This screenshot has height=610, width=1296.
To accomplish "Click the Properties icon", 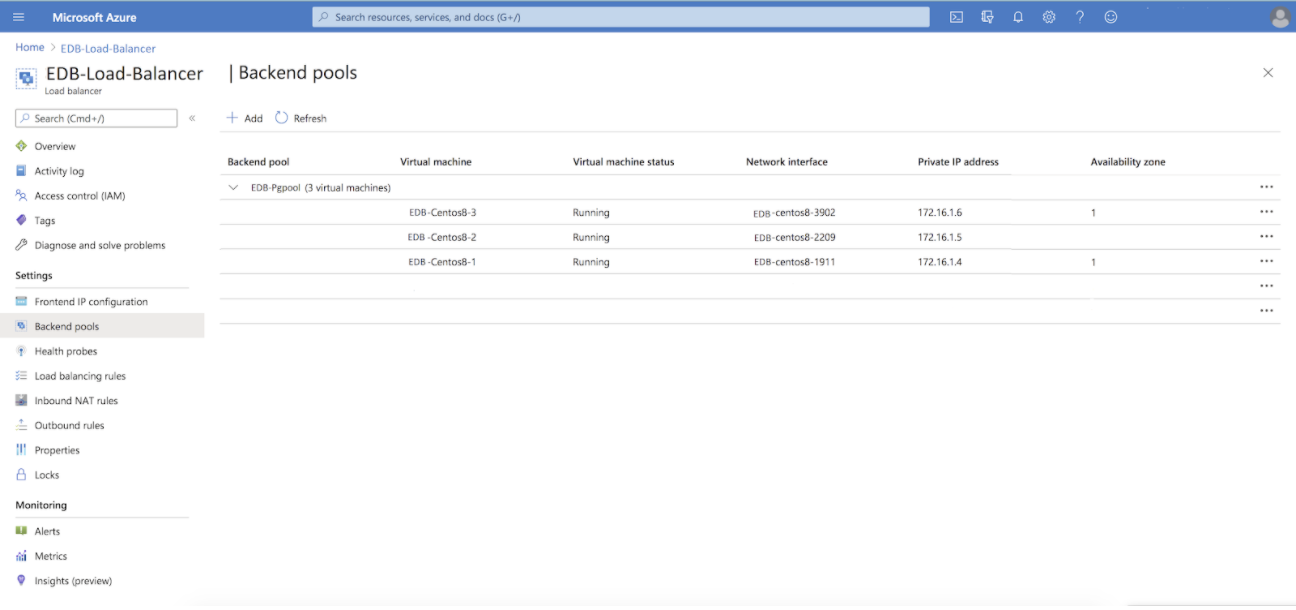I will [x=21, y=450].
